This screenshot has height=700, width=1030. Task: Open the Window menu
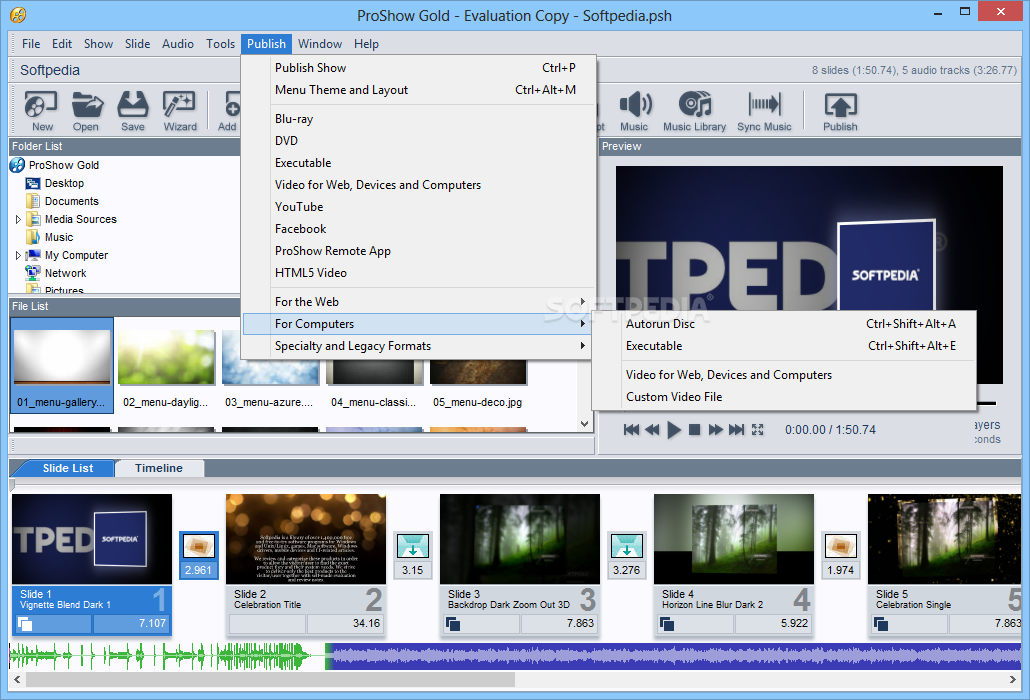pyautogui.click(x=320, y=44)
